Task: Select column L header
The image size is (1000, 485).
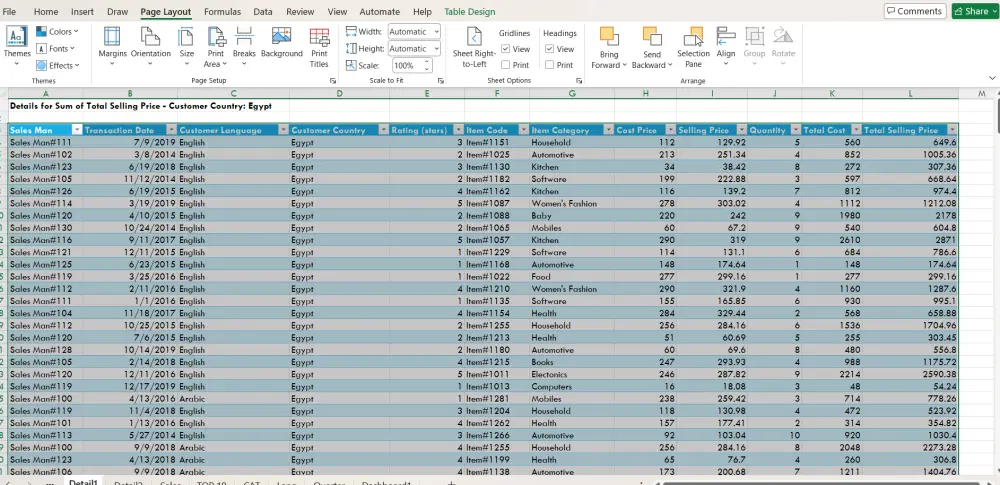Action: pos(910,94)
